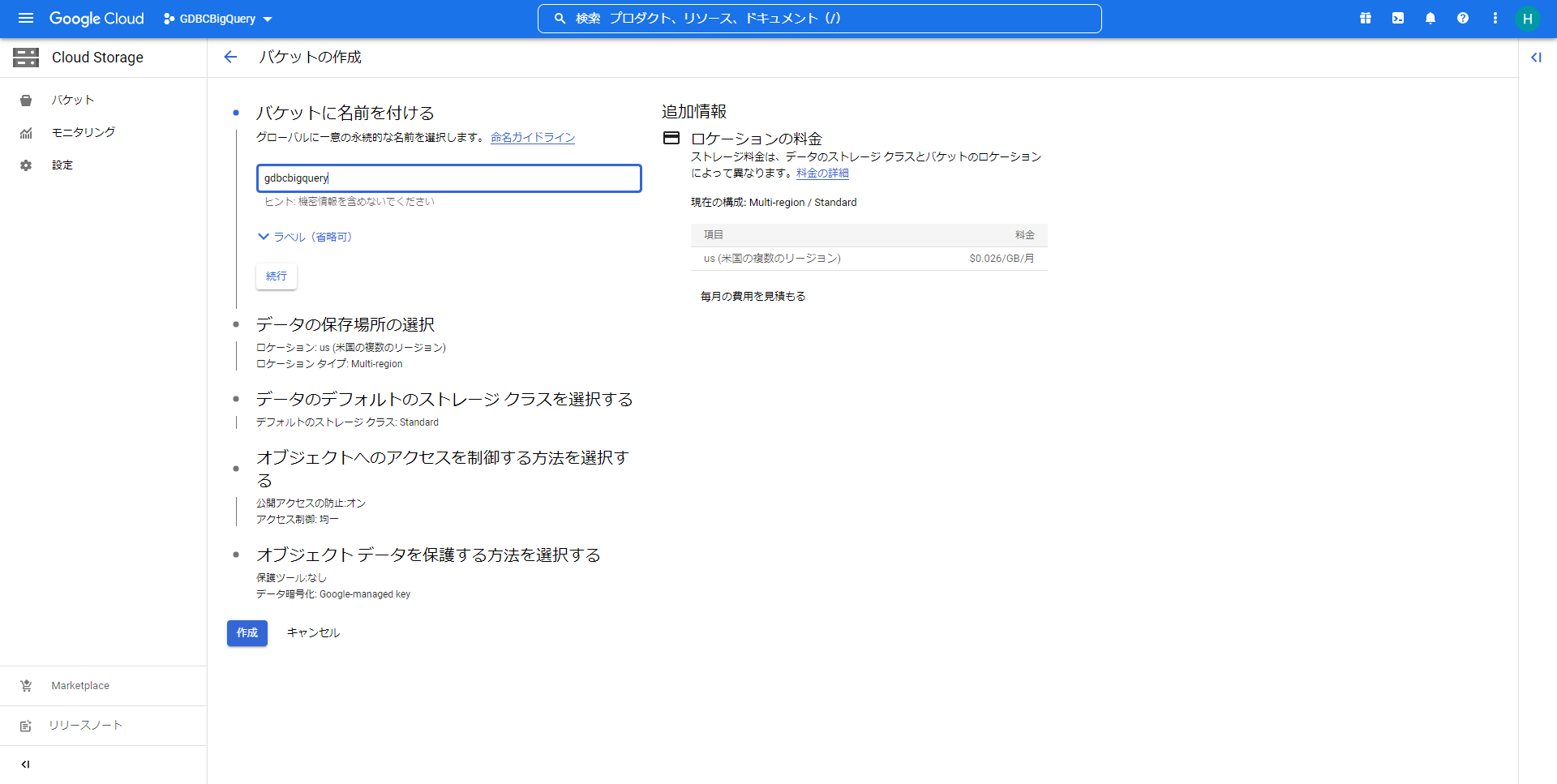
Task: Collapse the right info panel
Action: (1536, 57)
